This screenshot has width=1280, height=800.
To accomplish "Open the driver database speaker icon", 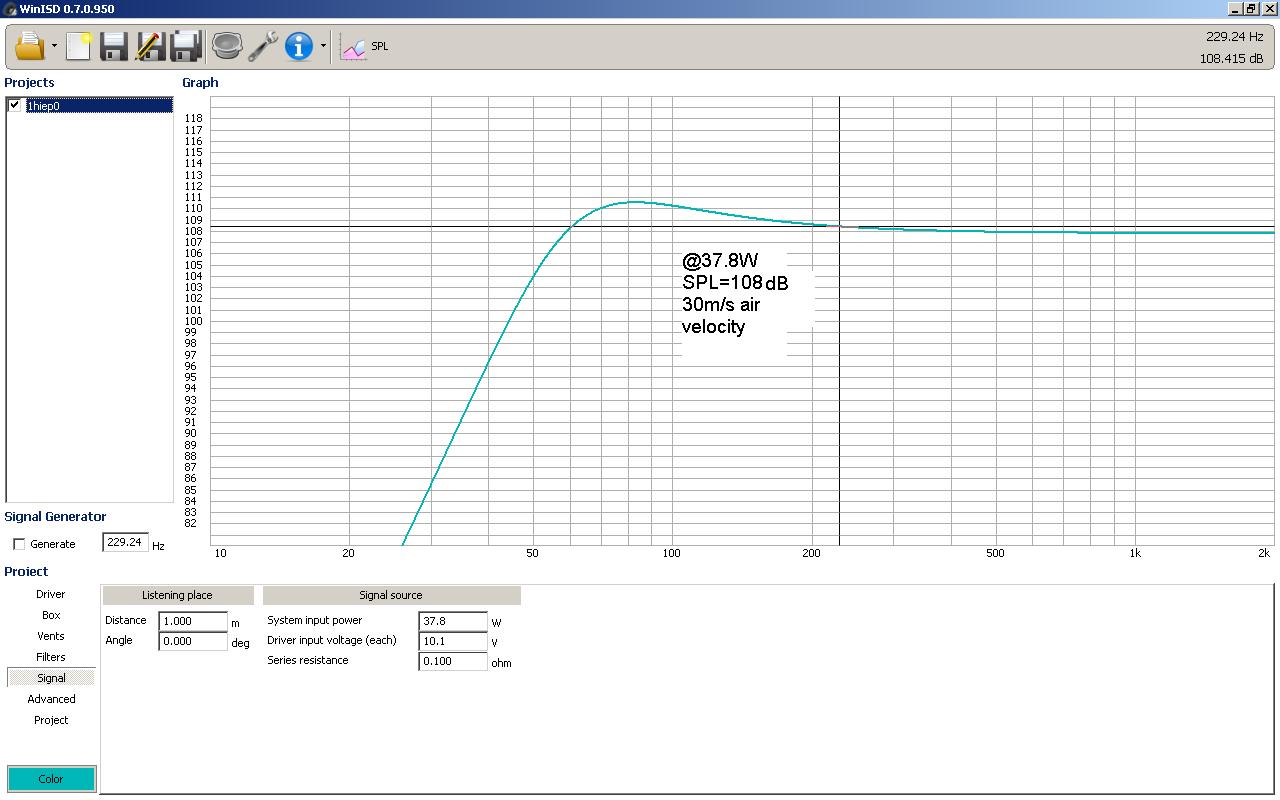I will click(x=228, y=46).
